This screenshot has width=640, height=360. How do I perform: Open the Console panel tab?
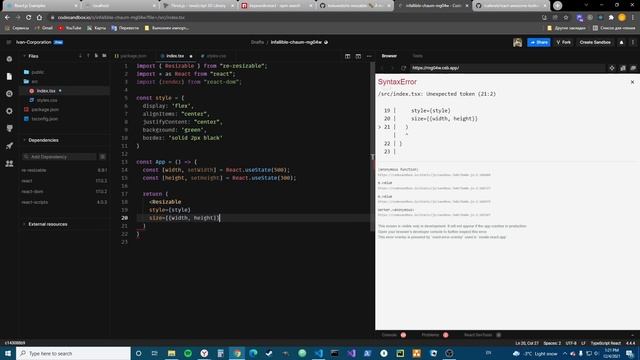(394, 335)
